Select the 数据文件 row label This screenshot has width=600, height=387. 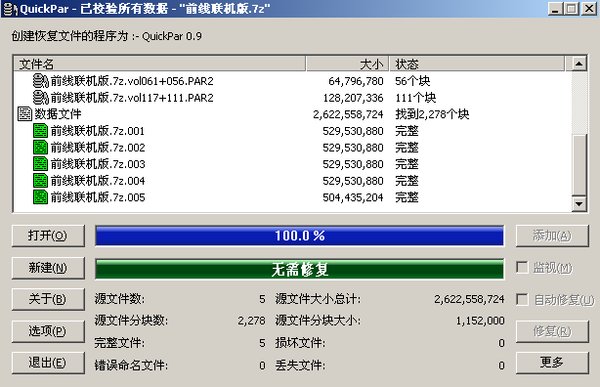coord(58,114)
